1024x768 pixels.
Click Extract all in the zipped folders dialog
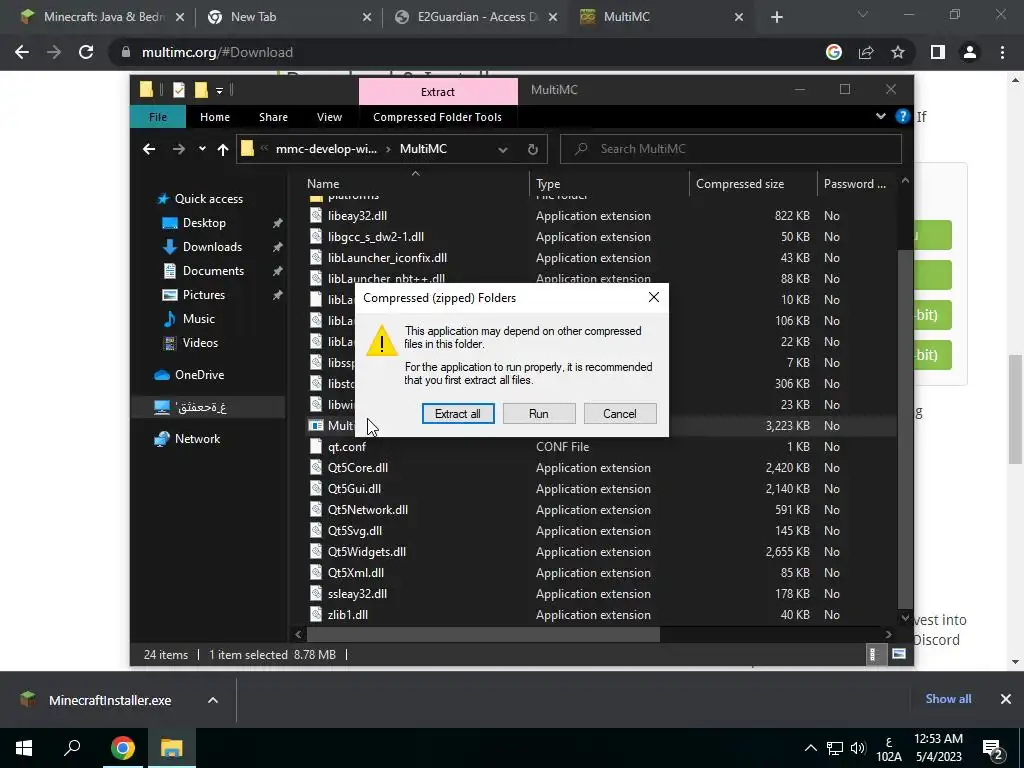click(x=458, y=413)
